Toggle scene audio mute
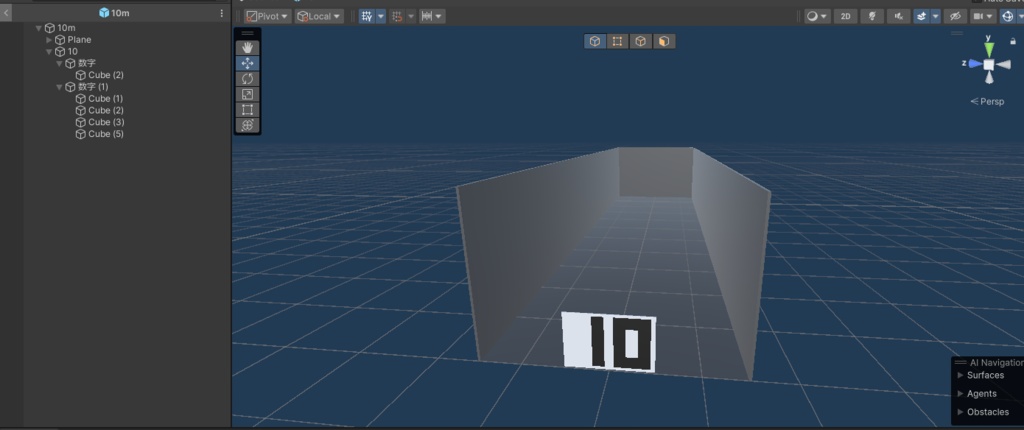 pos(899,16)
